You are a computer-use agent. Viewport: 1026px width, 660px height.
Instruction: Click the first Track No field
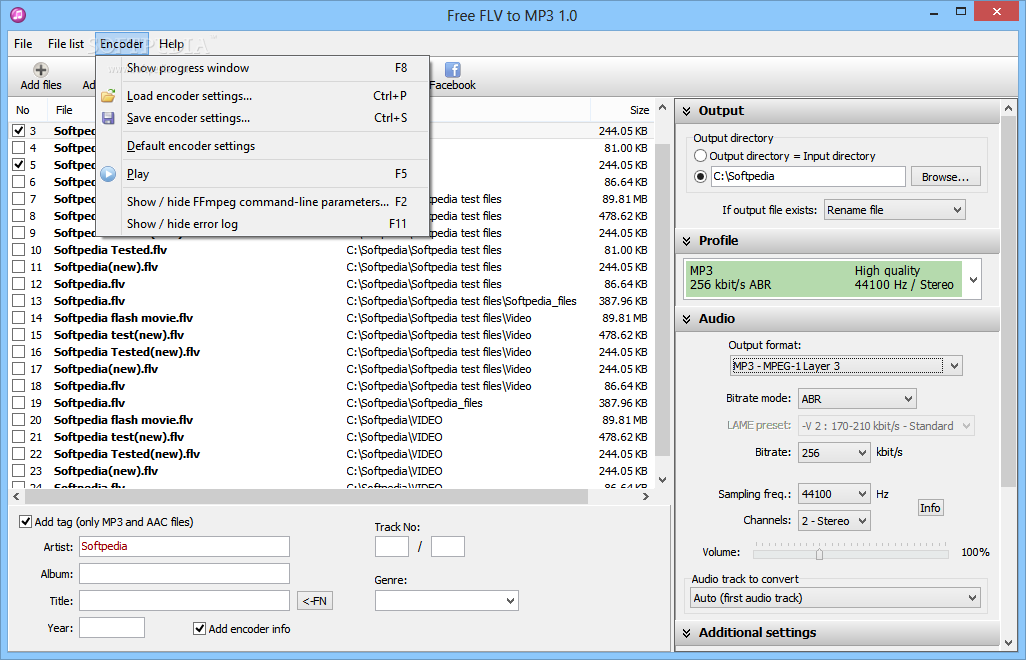[x=392, y=546]
